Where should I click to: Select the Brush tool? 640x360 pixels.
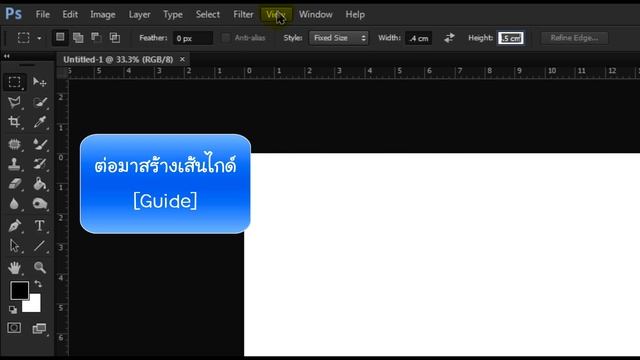pyautogui.click(x=40, y=144)
